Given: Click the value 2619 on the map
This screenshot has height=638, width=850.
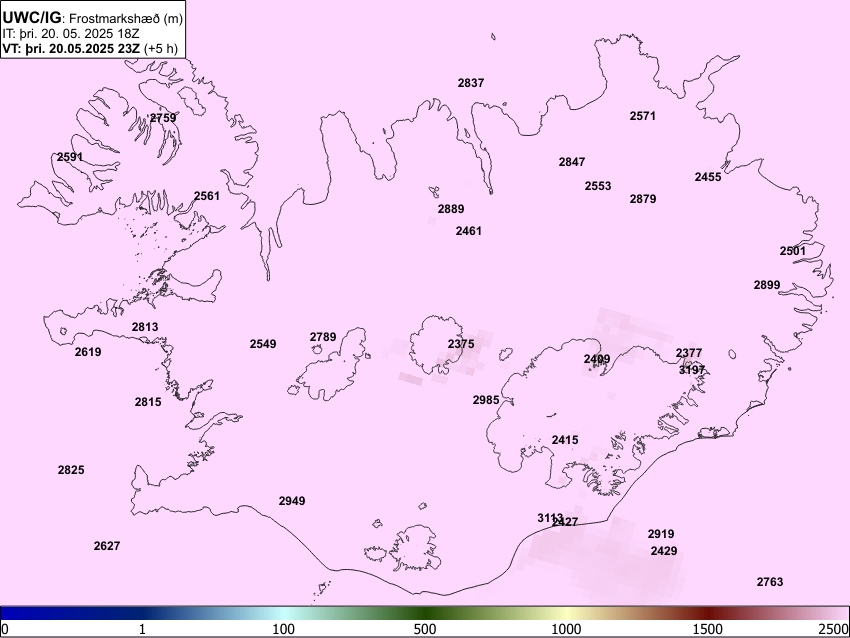Looking at the screenshot, I should [x=88, y=352].
